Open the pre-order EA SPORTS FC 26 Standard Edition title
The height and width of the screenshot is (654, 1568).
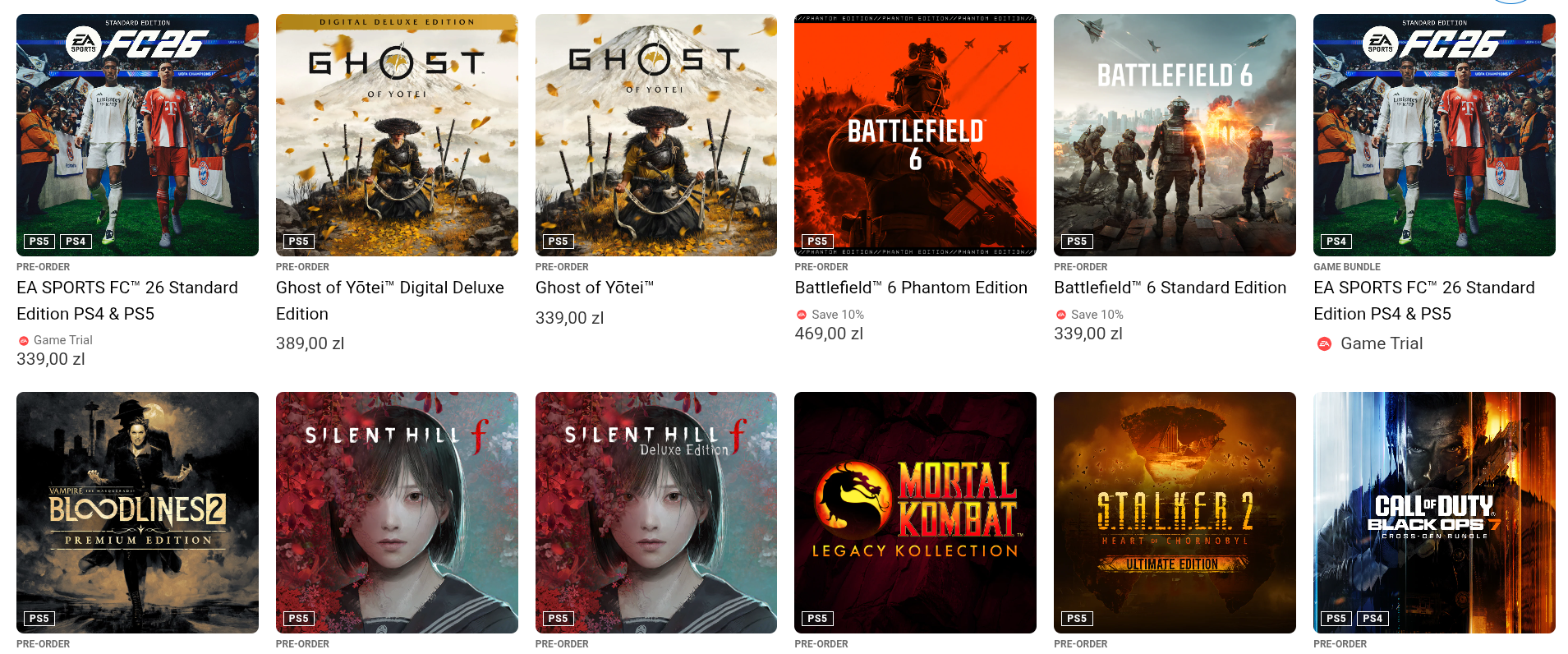coord(127,301)
